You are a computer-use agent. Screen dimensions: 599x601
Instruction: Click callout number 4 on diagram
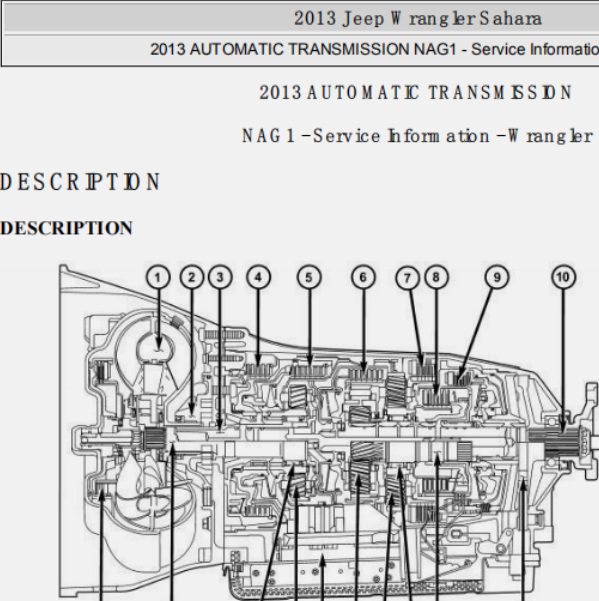click(258, 277)
